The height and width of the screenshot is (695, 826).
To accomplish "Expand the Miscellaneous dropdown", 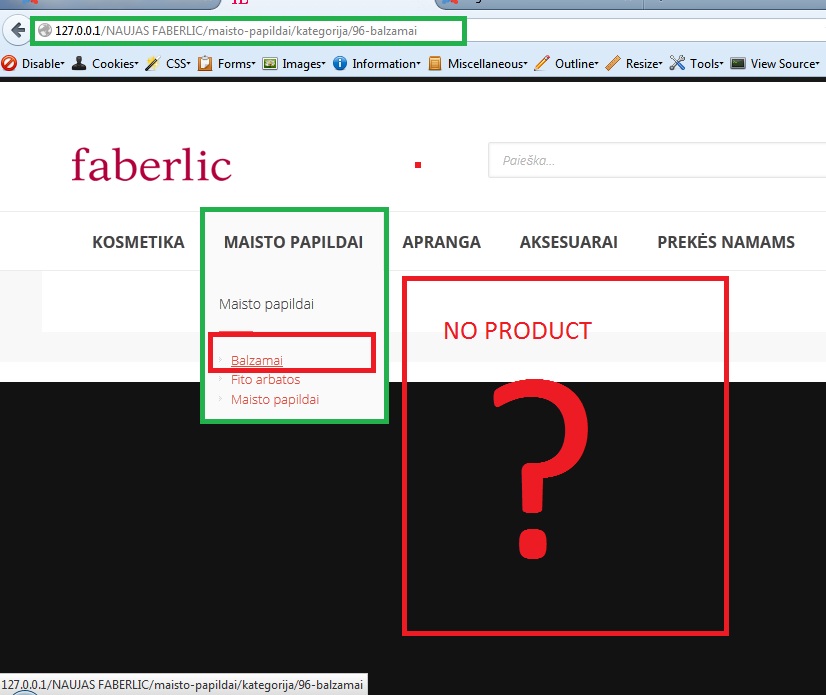I will point(488,64).
